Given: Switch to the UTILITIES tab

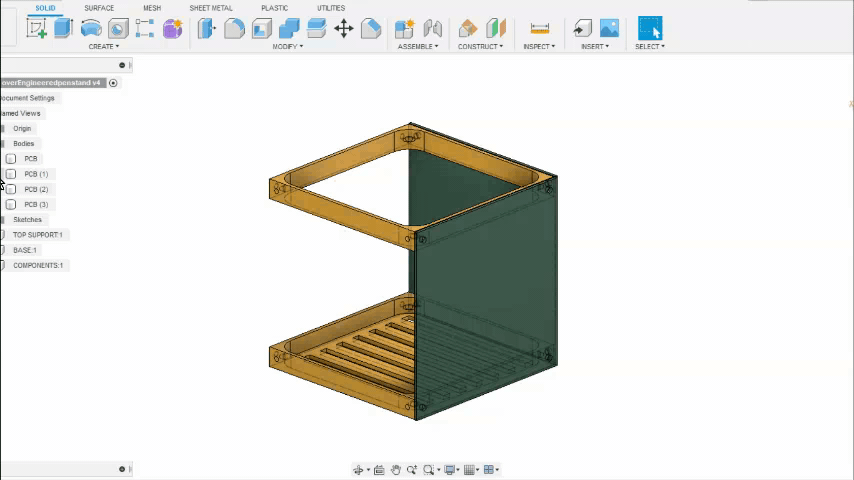Looking at the screenshot, I should click(x=331, y=8).
